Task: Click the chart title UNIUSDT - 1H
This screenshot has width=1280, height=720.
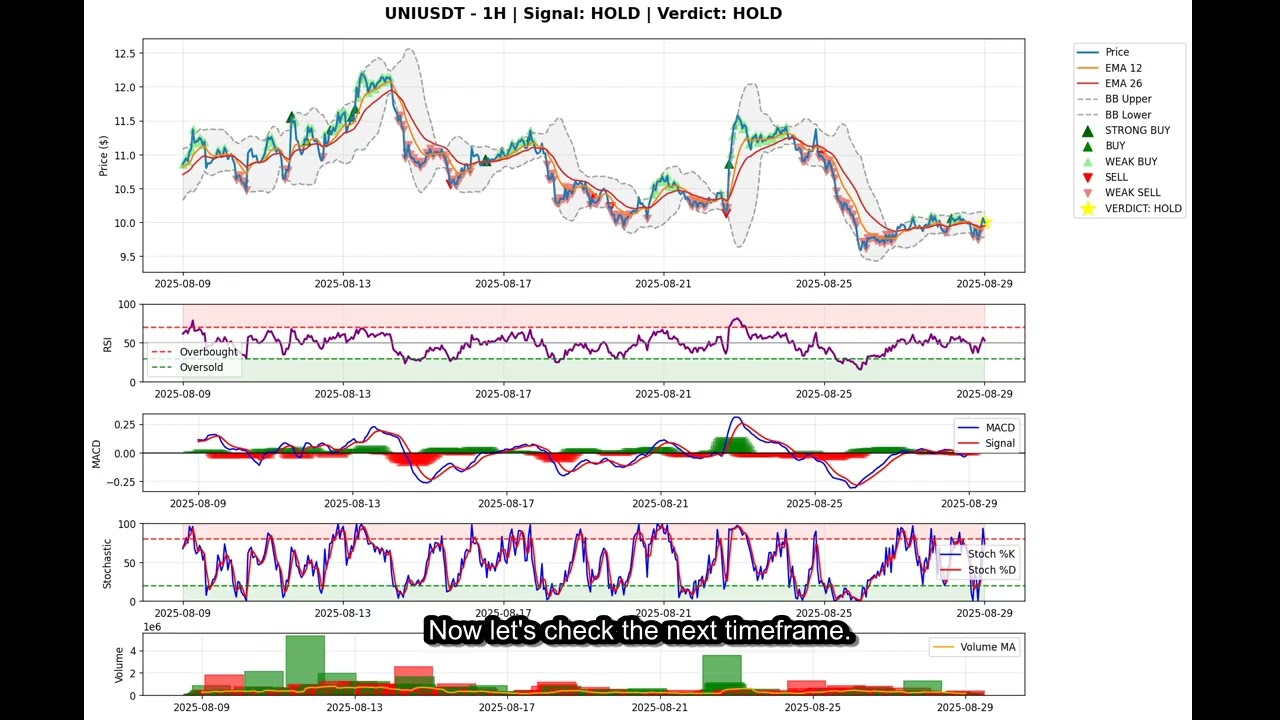Action: point(448,13)
